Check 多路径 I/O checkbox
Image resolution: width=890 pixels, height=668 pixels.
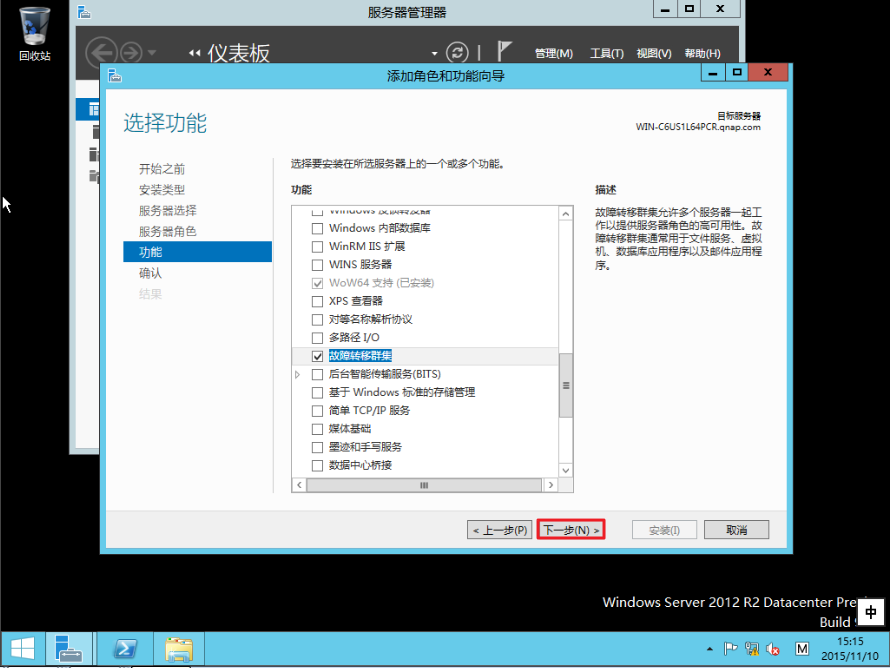coord(317,338)
